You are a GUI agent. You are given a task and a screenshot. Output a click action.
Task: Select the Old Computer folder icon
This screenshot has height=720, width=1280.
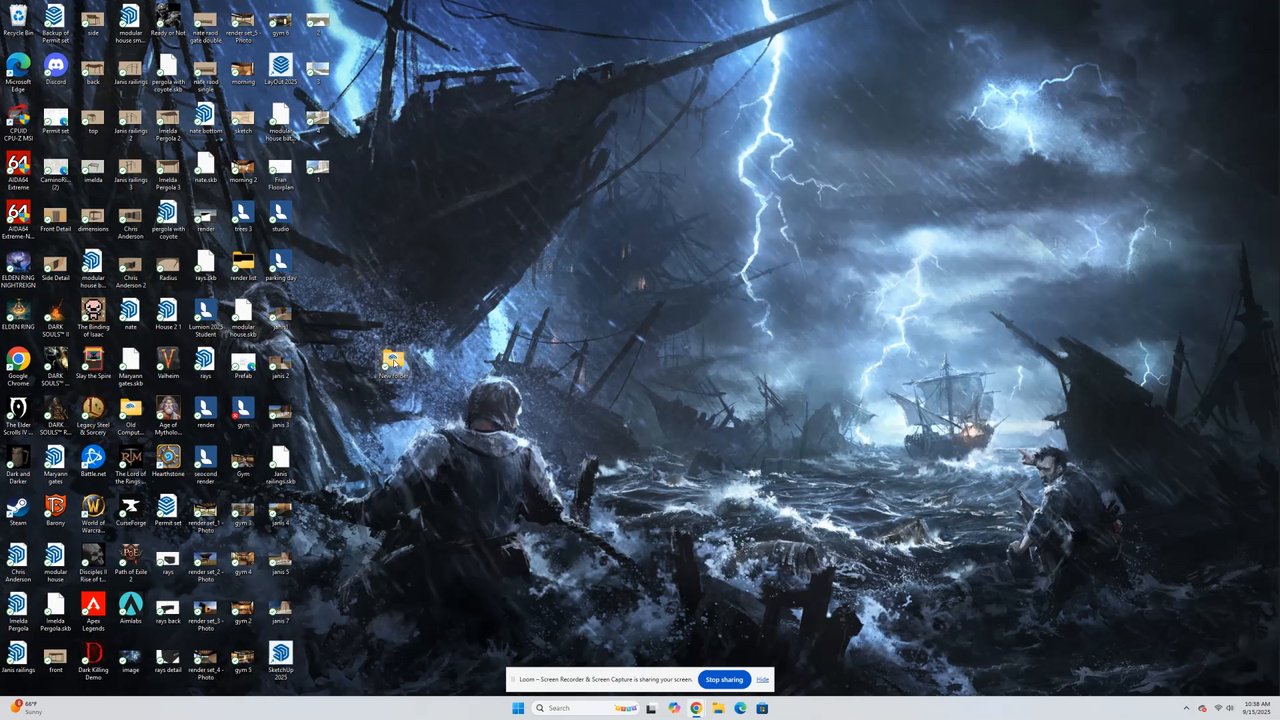tap(130, 417)
